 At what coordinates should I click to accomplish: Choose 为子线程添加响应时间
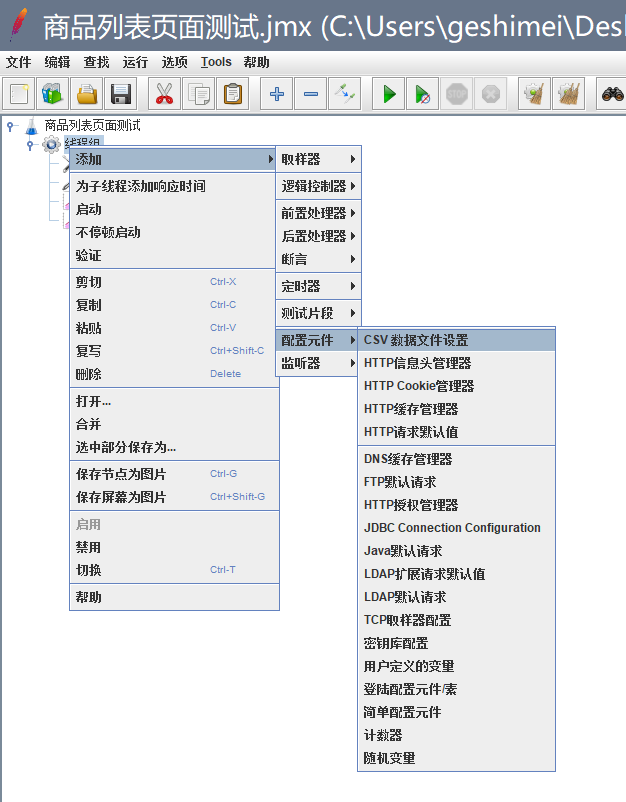pos(173,186)
